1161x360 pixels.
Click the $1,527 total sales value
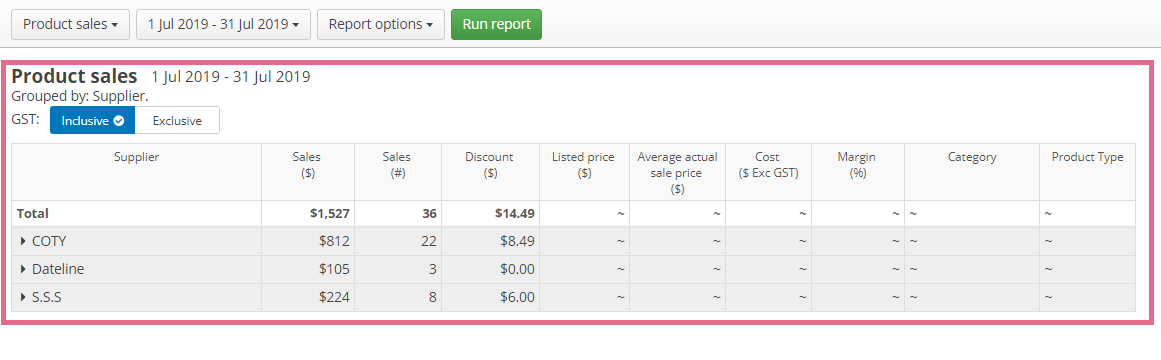click(x=329, y=213)
